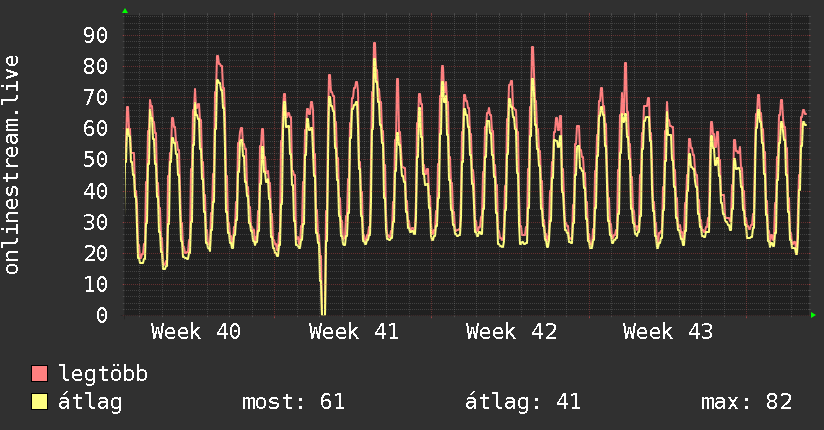Viewport: 824px width, 430px height.
Task: Click the green arrow at x-axis end
Action: click(813, 315)
